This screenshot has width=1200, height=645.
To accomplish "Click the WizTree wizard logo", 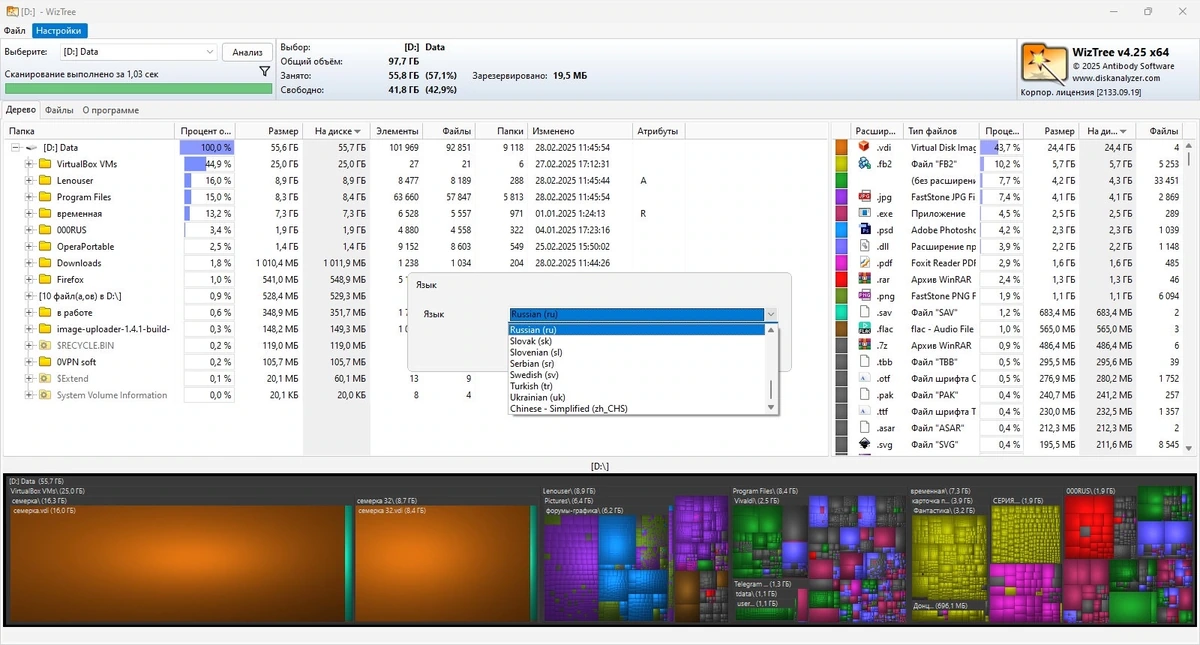I will 1044,63.
